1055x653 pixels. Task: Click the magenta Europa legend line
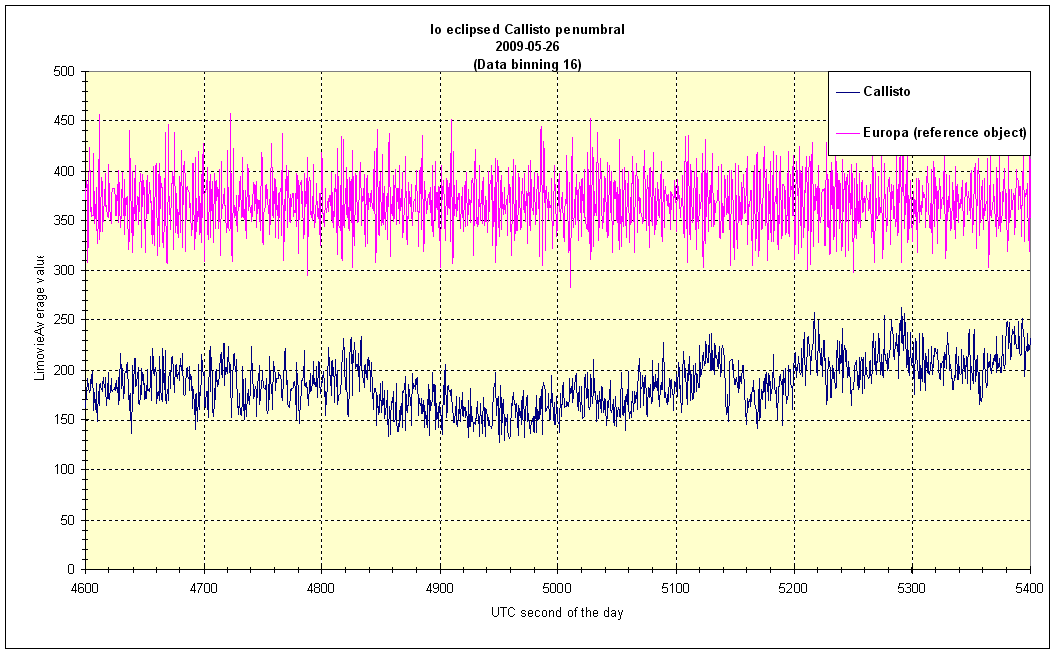coord(847,133)
